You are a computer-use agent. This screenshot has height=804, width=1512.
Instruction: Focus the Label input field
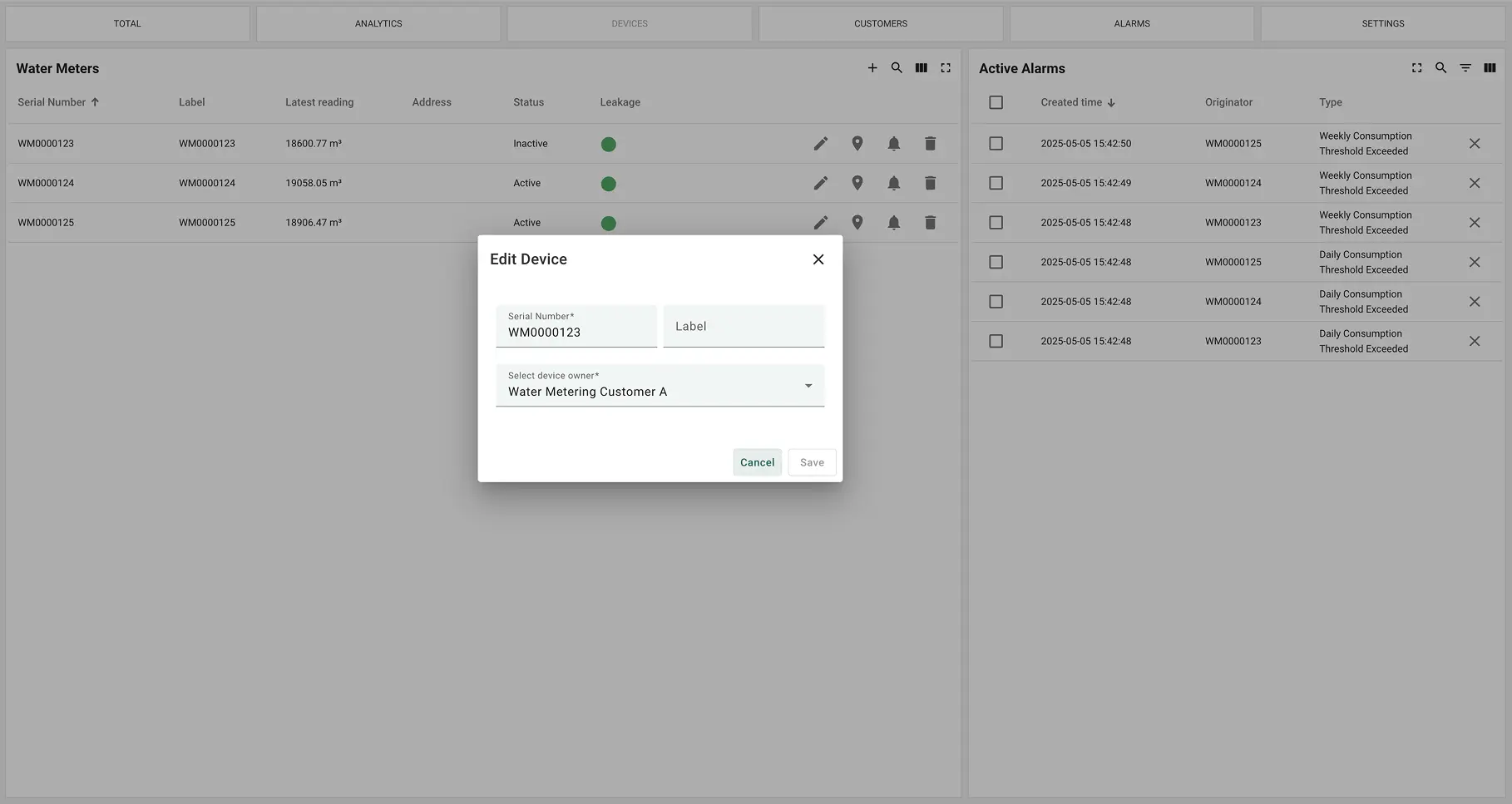(x=744, y=327)
